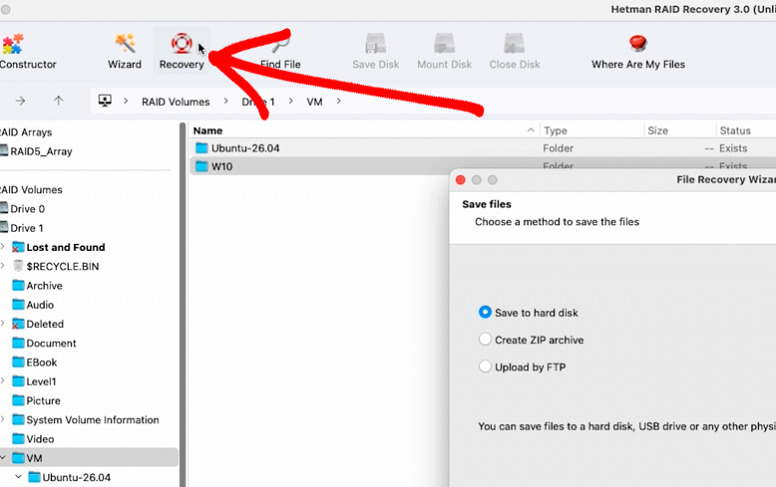Choose Upload by FTP option
The width and height of the screenshot is (776, 487).
pyautogui.click(x=485, y=367)
